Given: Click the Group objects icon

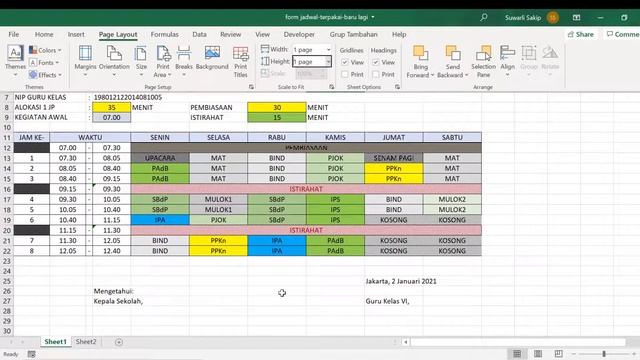Looking at the screenshot, I should (529, 54).
